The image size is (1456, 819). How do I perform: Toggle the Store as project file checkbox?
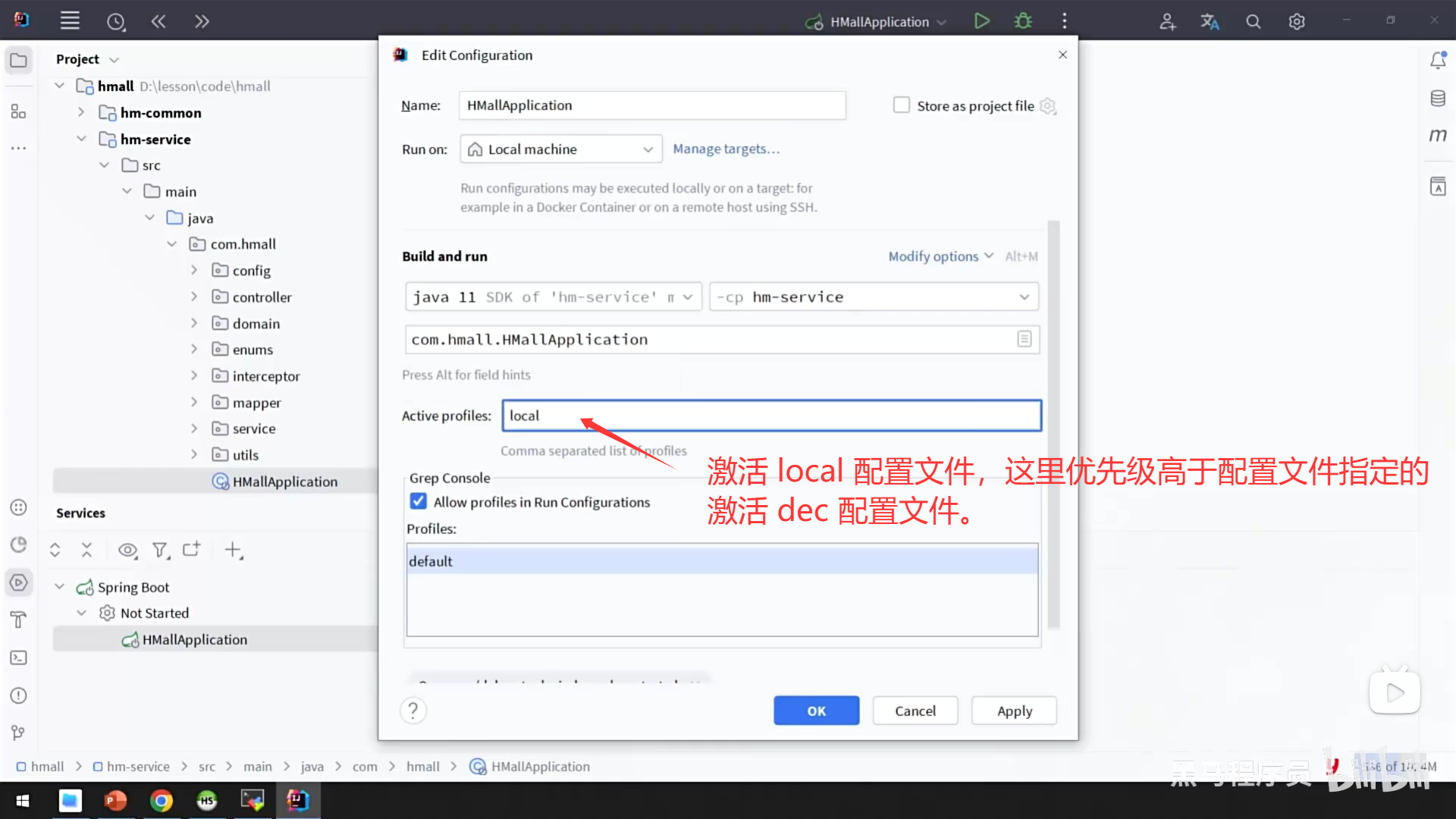902,105
